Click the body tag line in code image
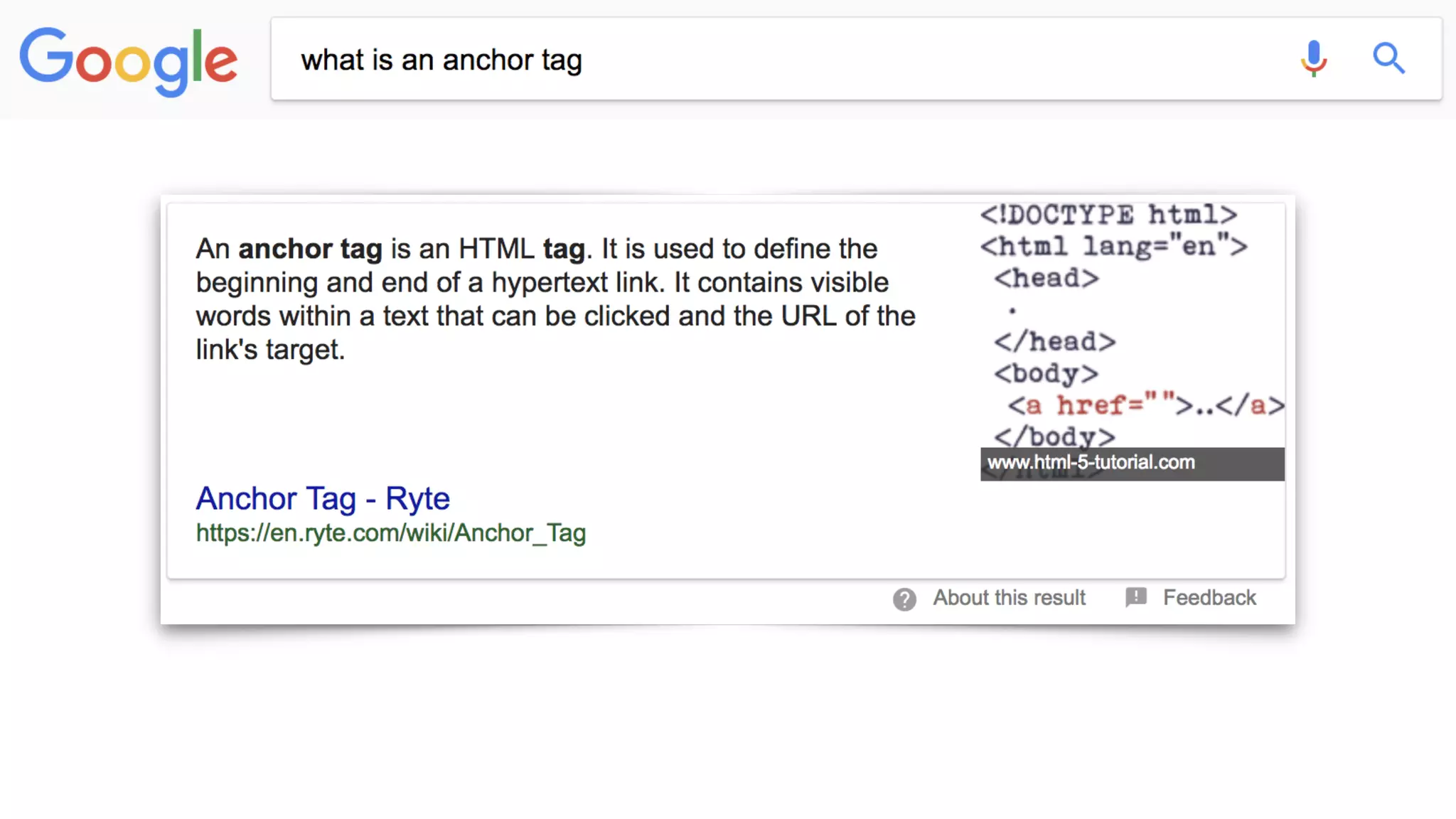 [x=1046, y=374]
